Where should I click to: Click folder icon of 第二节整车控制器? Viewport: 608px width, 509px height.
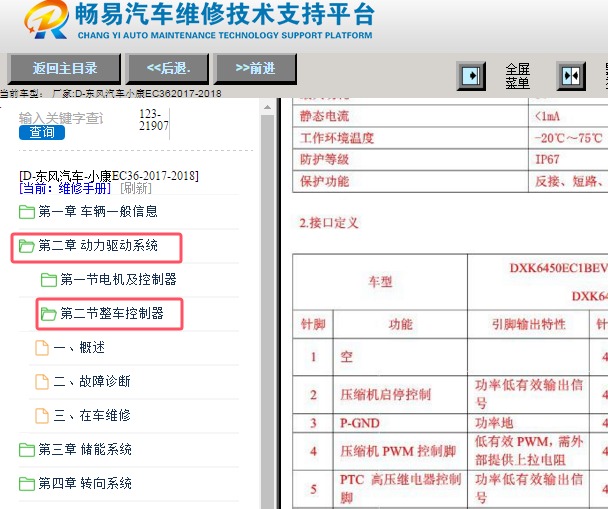[49, 314]
